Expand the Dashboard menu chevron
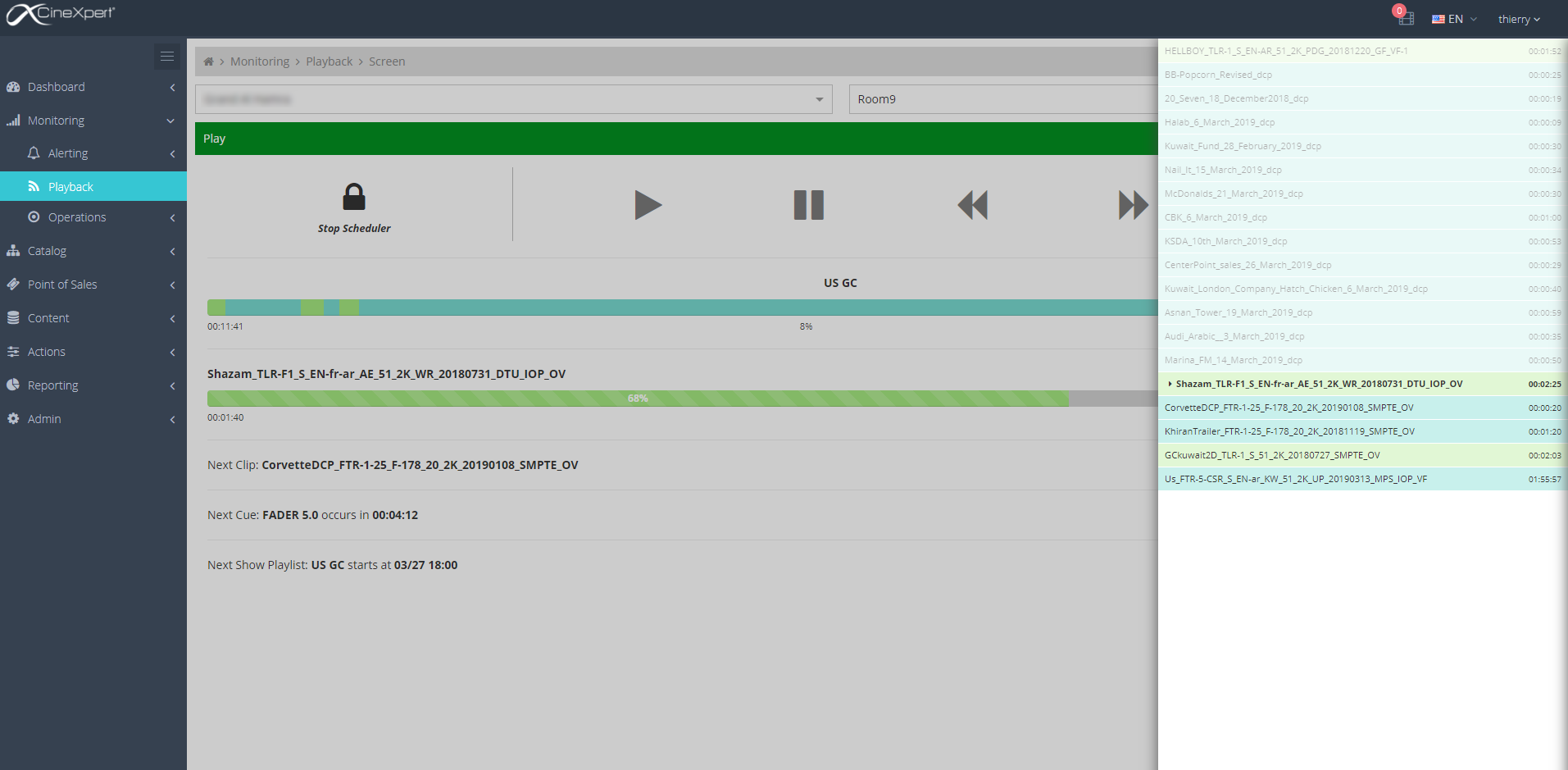 point(172,87)
